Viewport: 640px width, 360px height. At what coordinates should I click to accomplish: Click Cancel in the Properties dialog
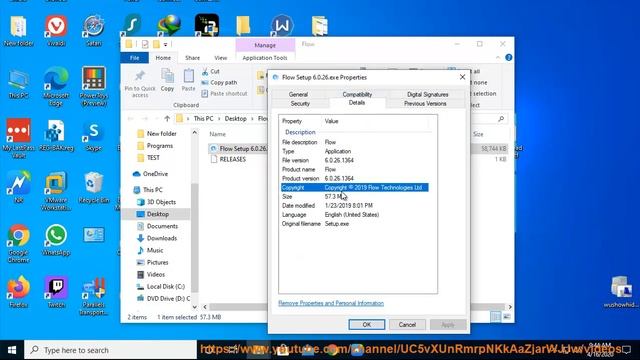tap(407, 324)
